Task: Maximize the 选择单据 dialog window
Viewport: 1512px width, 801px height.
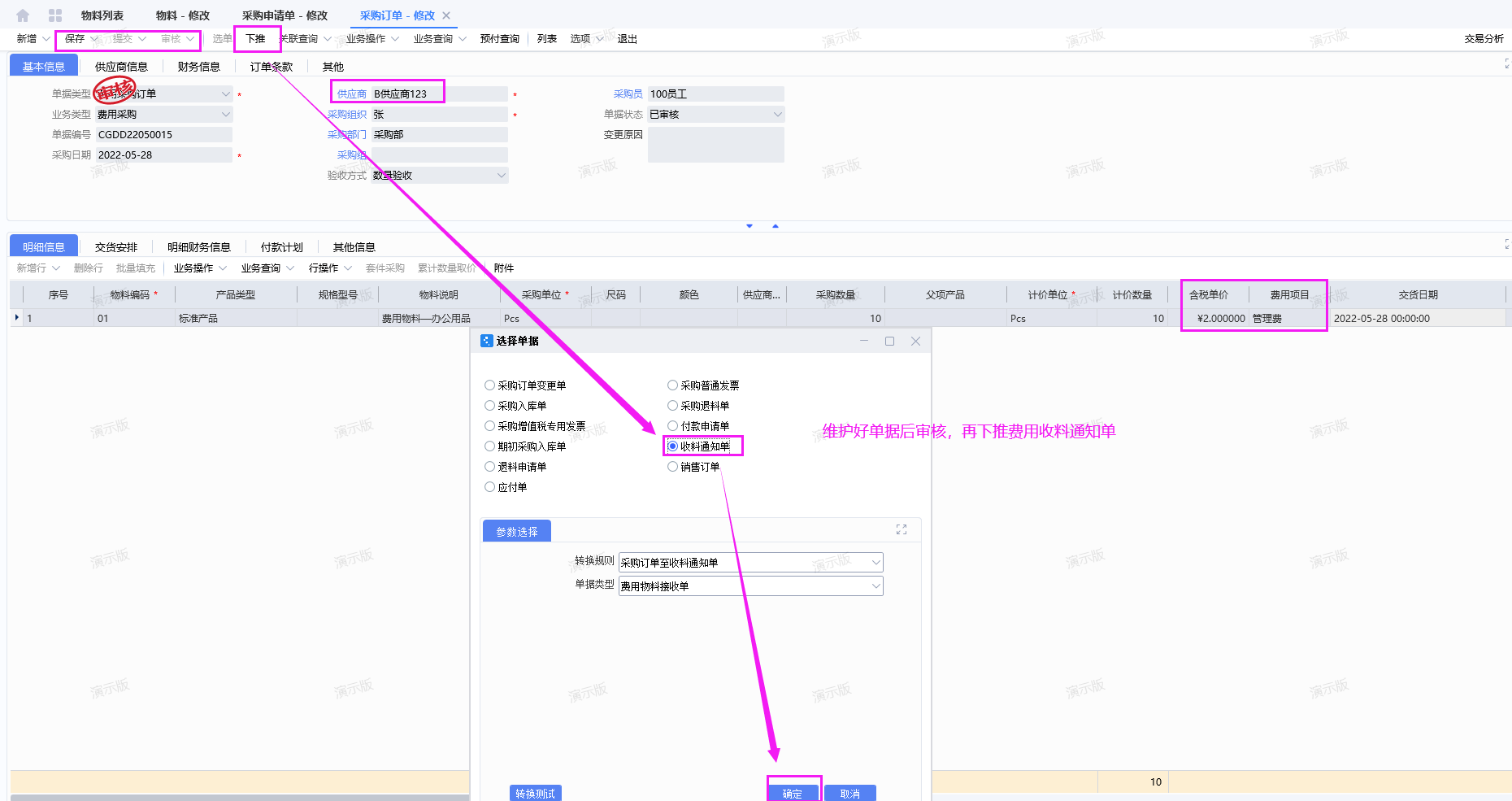Action: (x=889, y=342)
